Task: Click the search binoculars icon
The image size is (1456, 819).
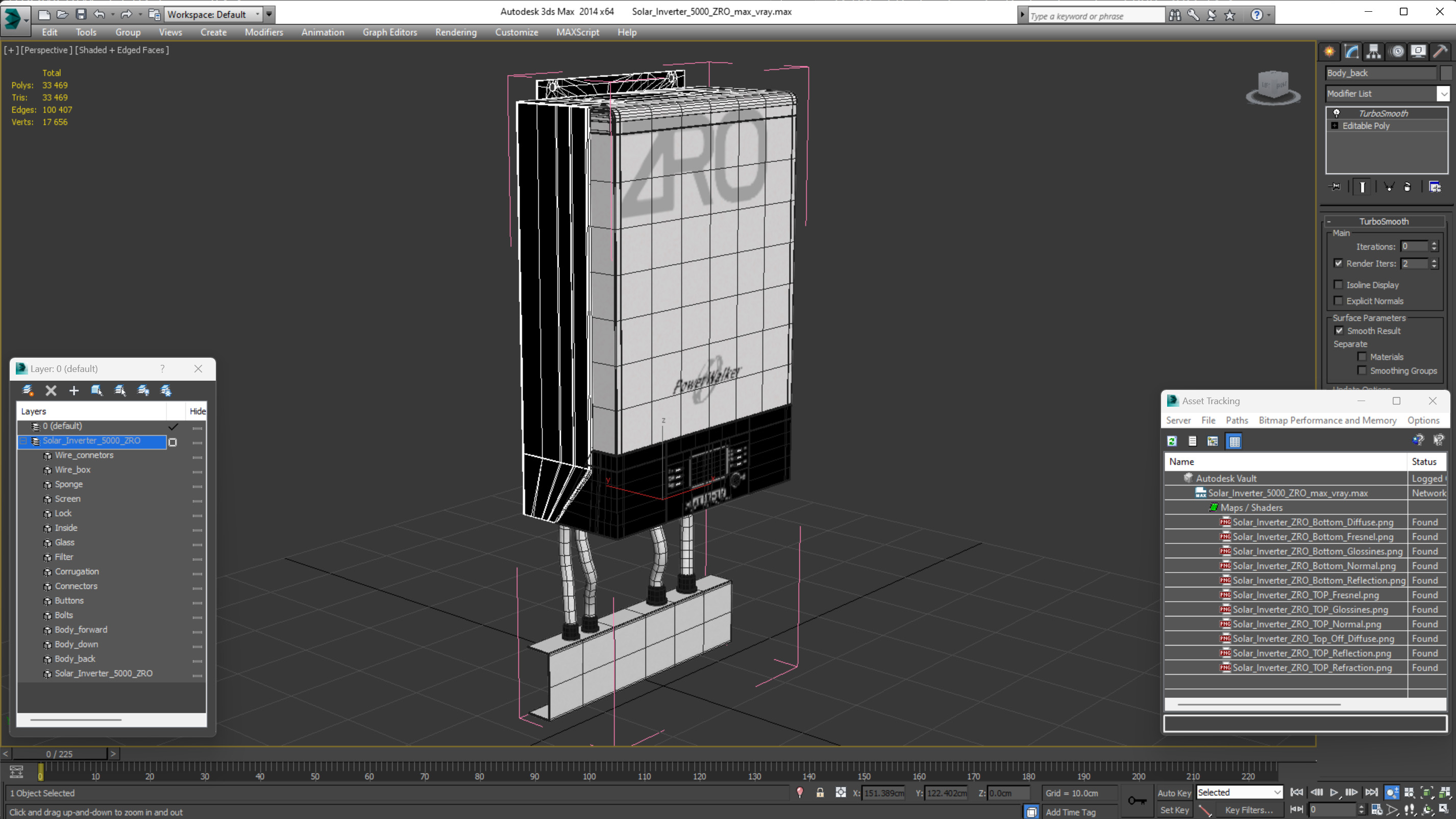Action: point(1175,15)
